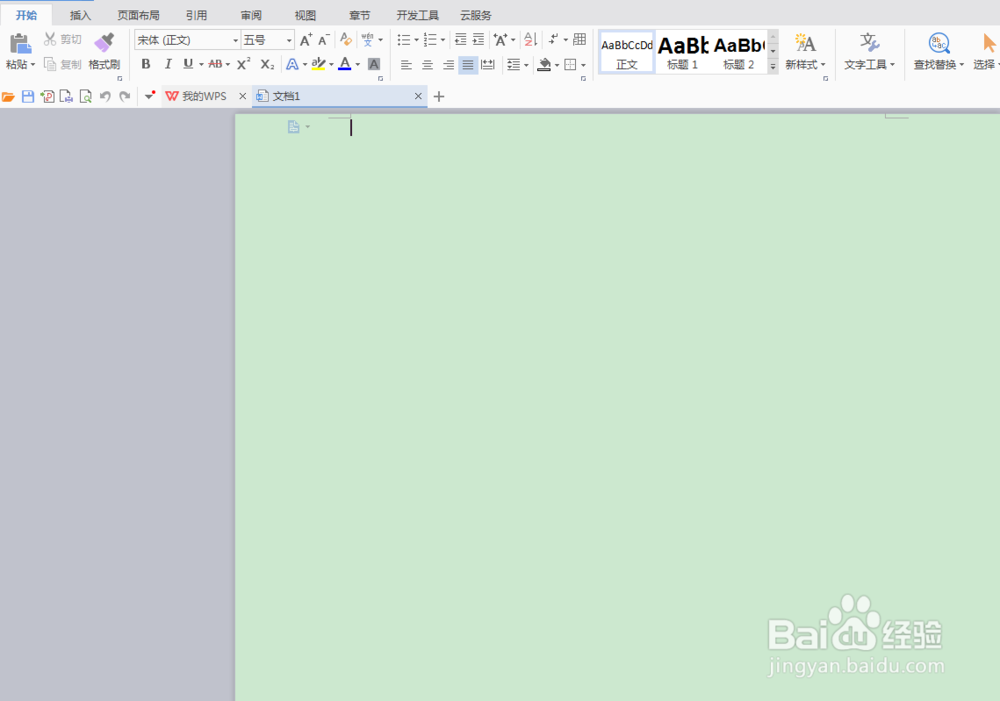Image resolution: width=1000 pixels, height=701 pixels.
Task: Increase paragraph indent
Action: (x=478, y=40)
